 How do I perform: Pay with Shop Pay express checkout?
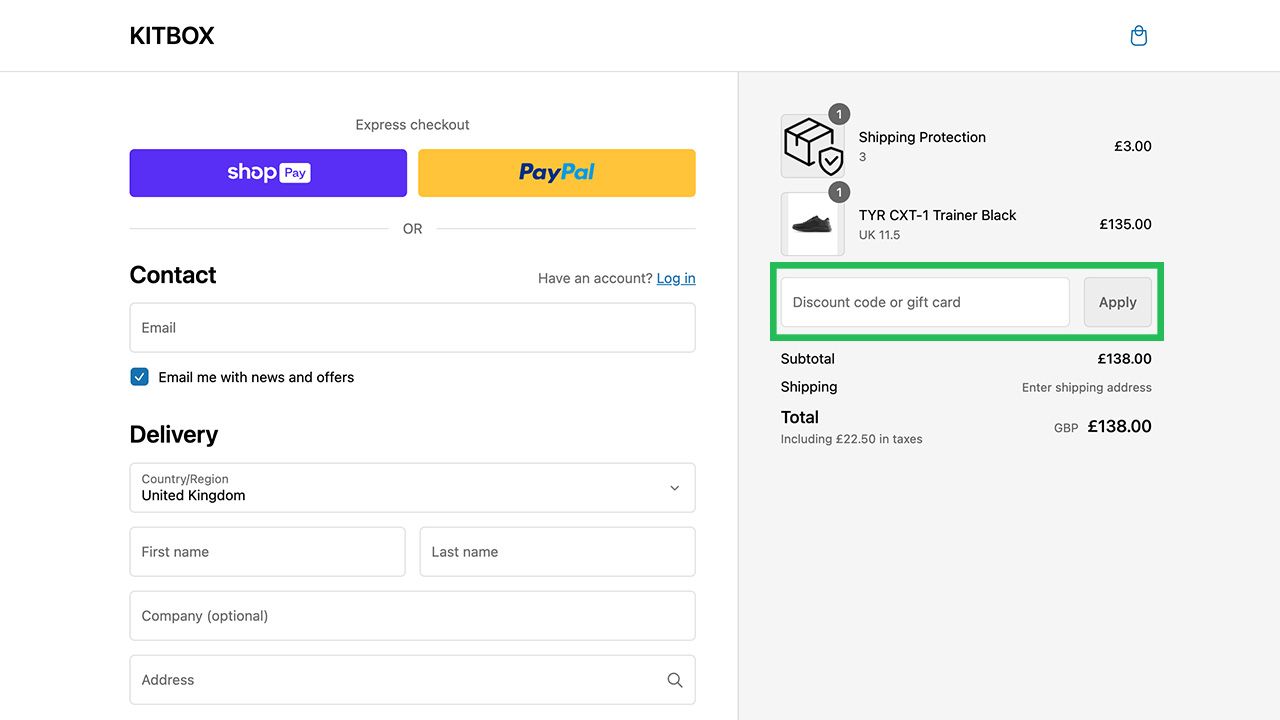[x=268, y=173]
